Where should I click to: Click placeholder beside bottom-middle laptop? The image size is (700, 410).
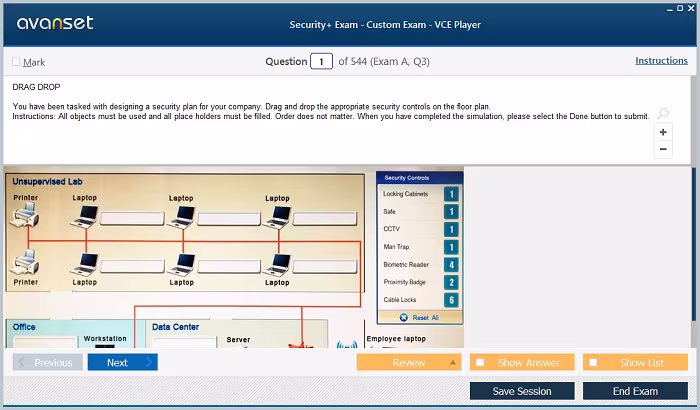[229, 266]
